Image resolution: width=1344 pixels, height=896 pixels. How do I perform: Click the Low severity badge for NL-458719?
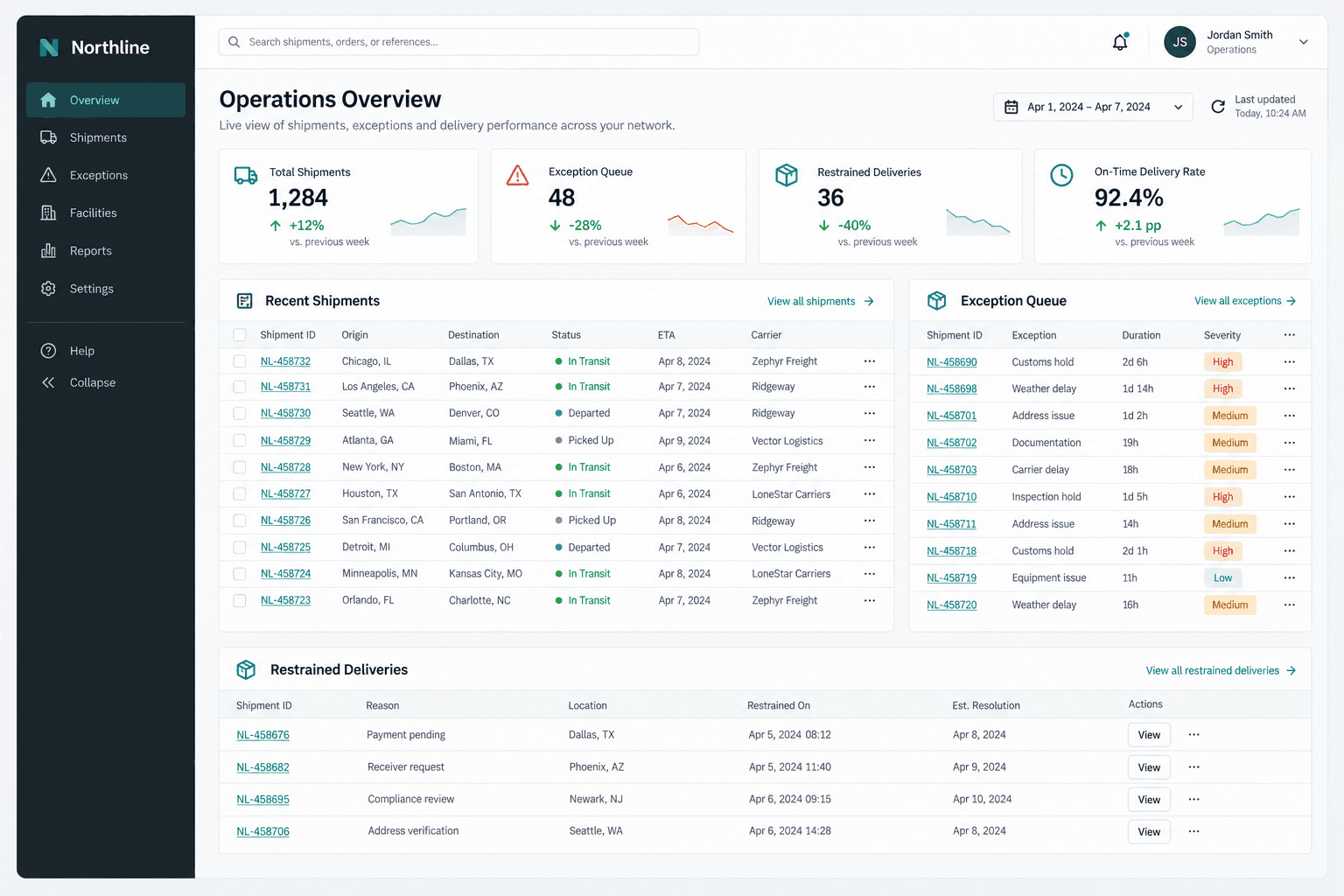[1222, 578]
